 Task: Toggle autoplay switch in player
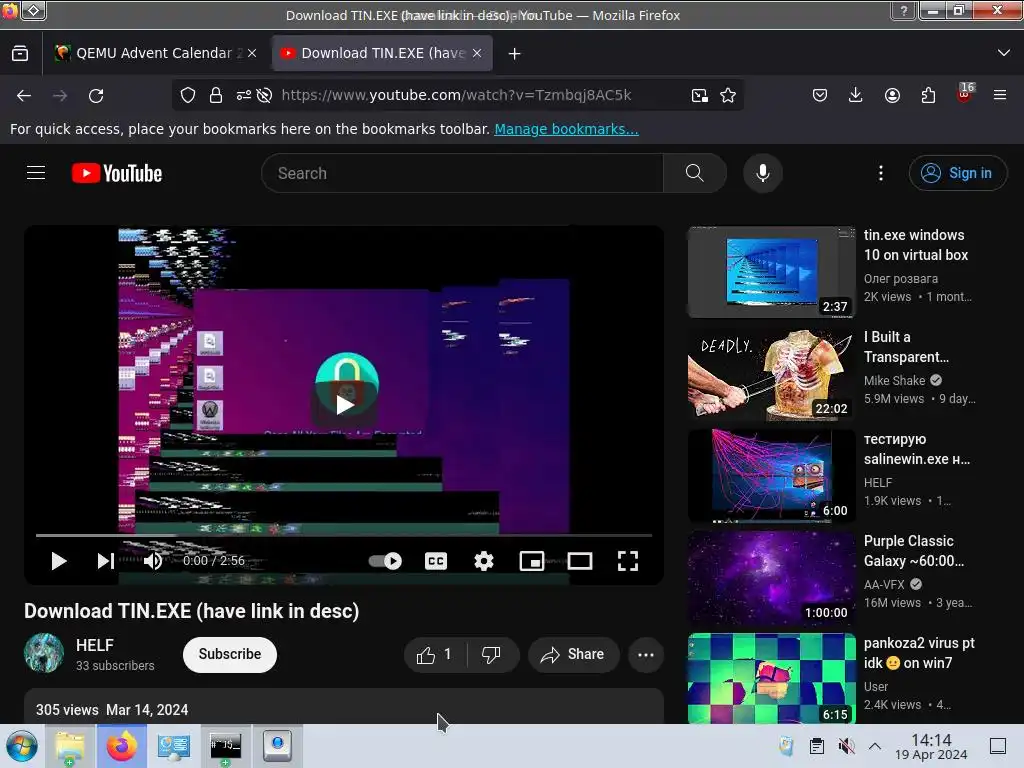click(385, 561)
